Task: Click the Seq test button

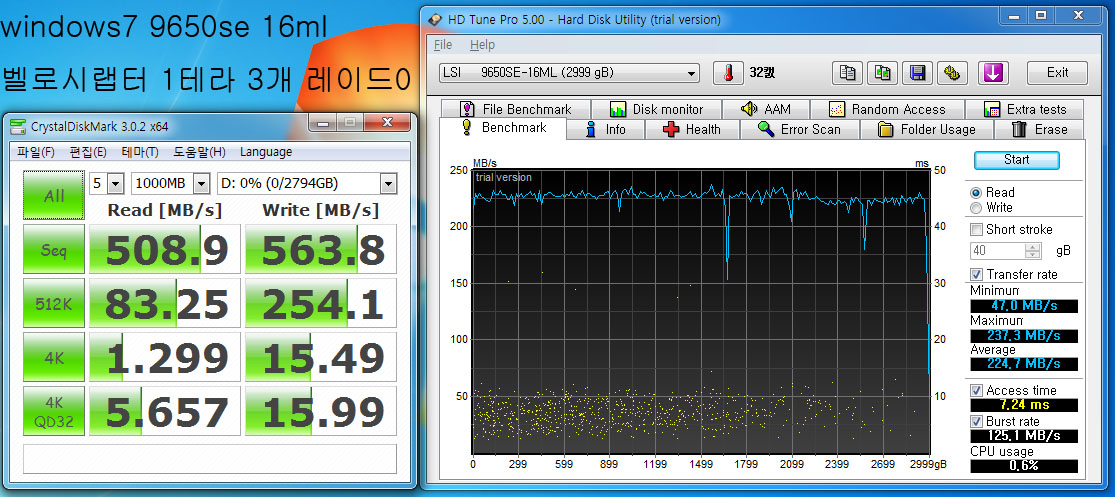Action: click(x=54, y=250)
